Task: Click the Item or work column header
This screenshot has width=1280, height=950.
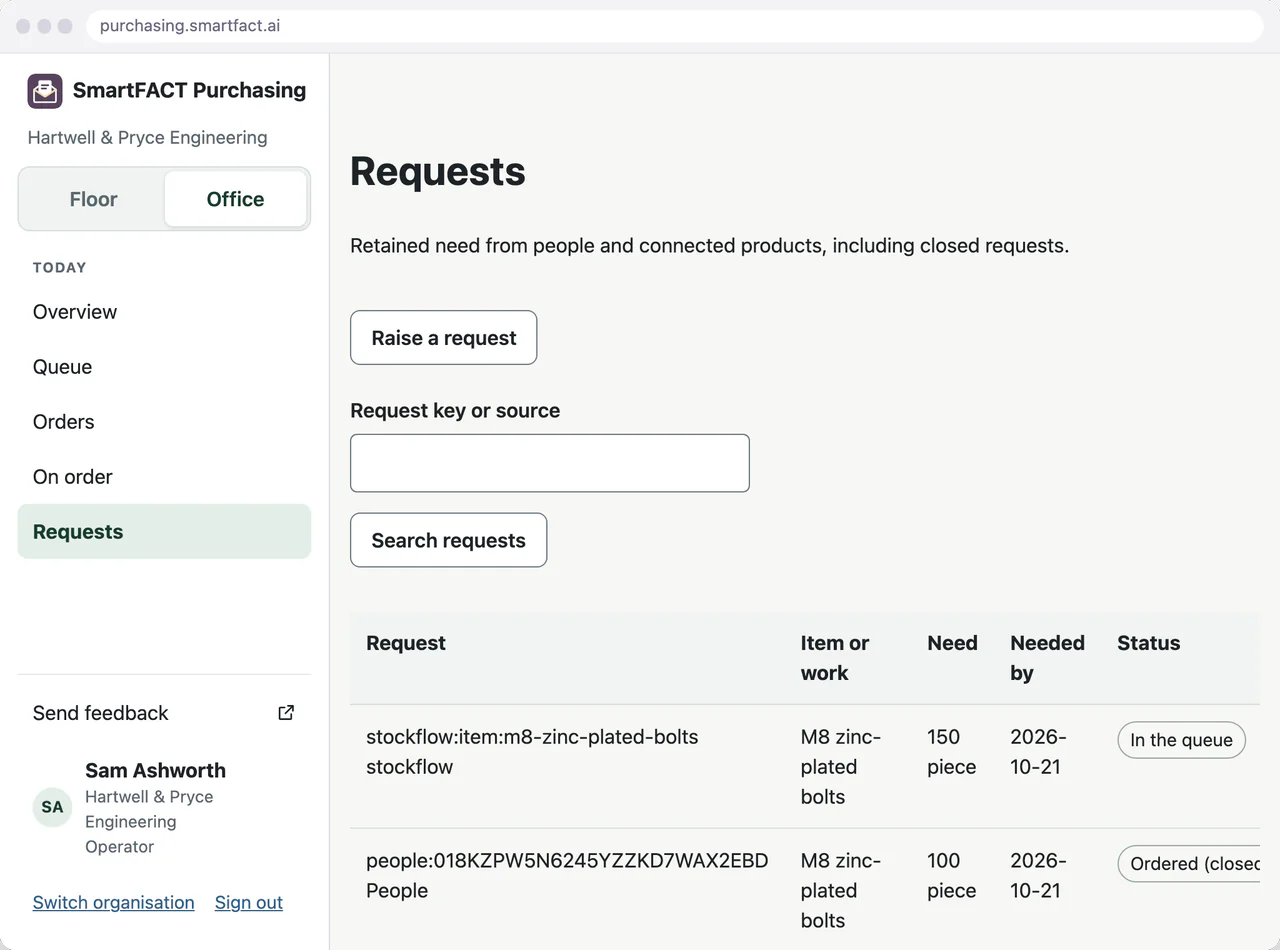Action: pos(835,658)
